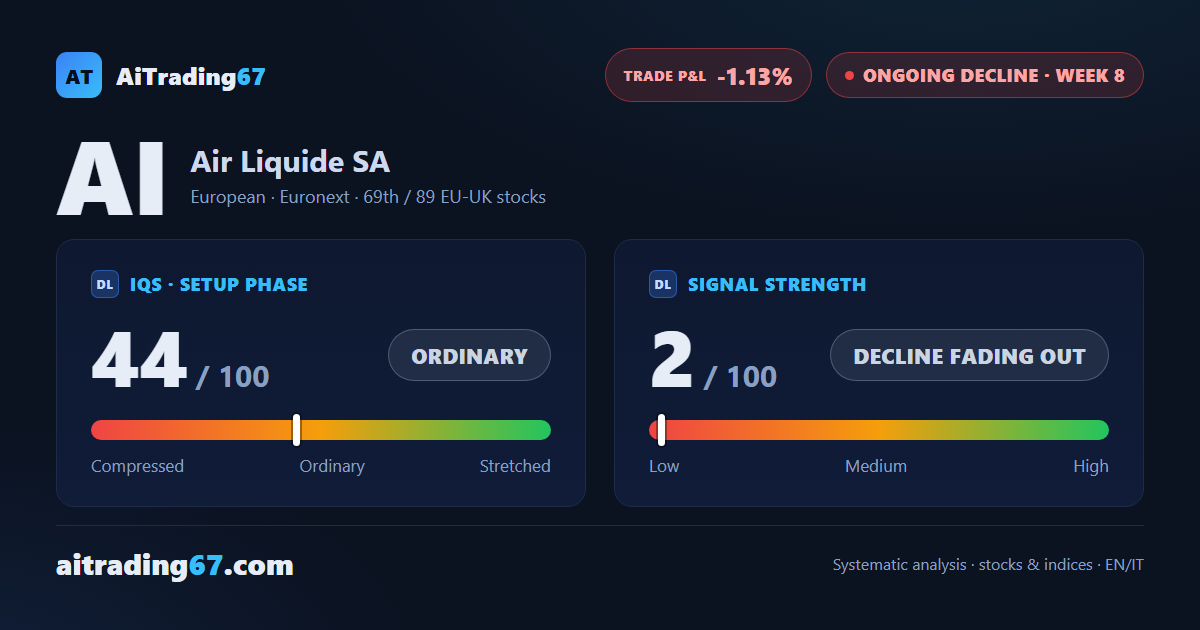1200x630 pixels.
Task: Click the DL badge beside IQS Setup Phase
Action: point(105,284)
